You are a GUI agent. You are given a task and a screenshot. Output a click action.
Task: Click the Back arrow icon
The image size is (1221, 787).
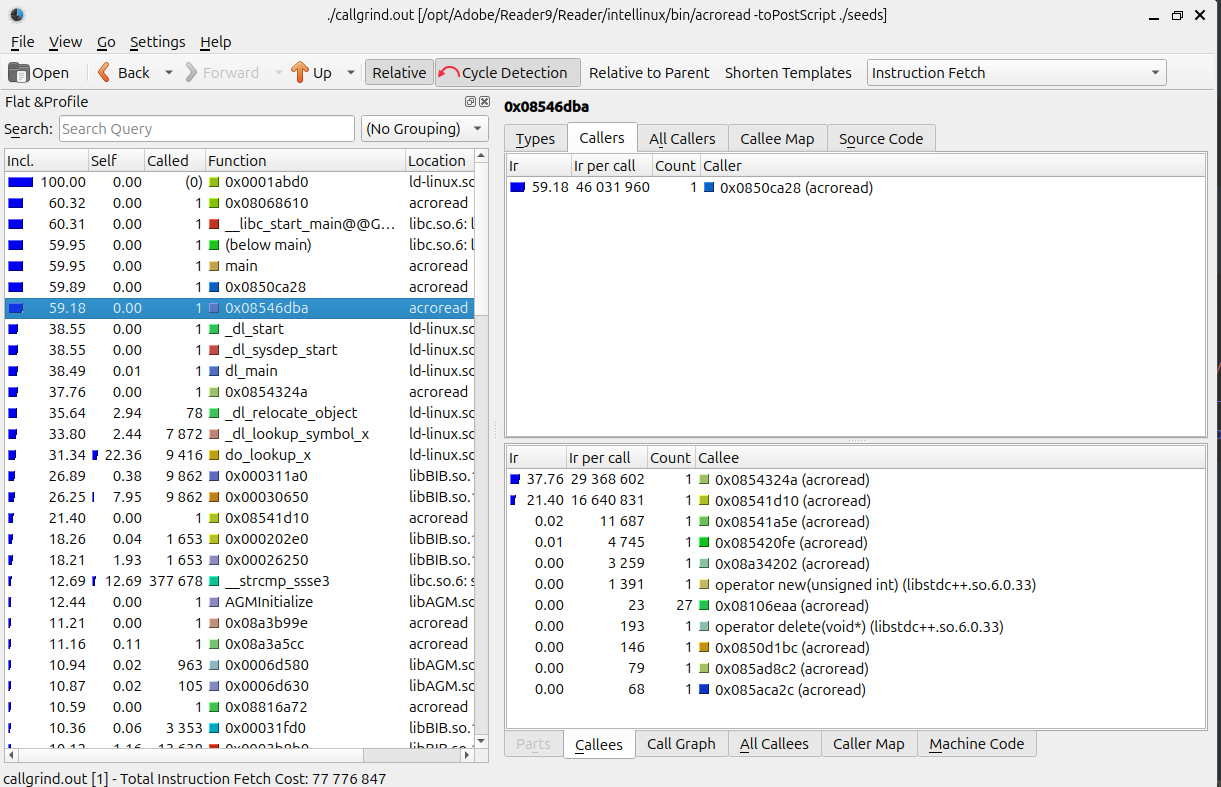(x=105, y=73)
